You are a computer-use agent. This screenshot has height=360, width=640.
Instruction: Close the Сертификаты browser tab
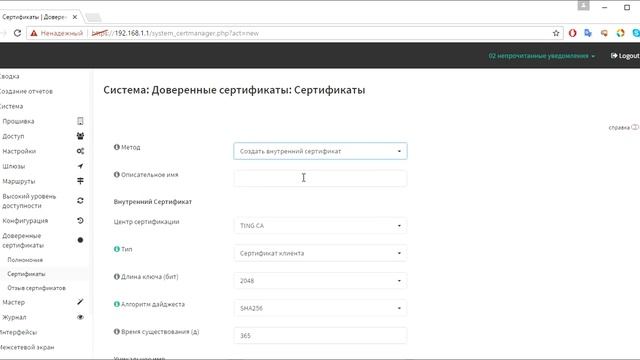pyautogui.click(x=75, y=17)
